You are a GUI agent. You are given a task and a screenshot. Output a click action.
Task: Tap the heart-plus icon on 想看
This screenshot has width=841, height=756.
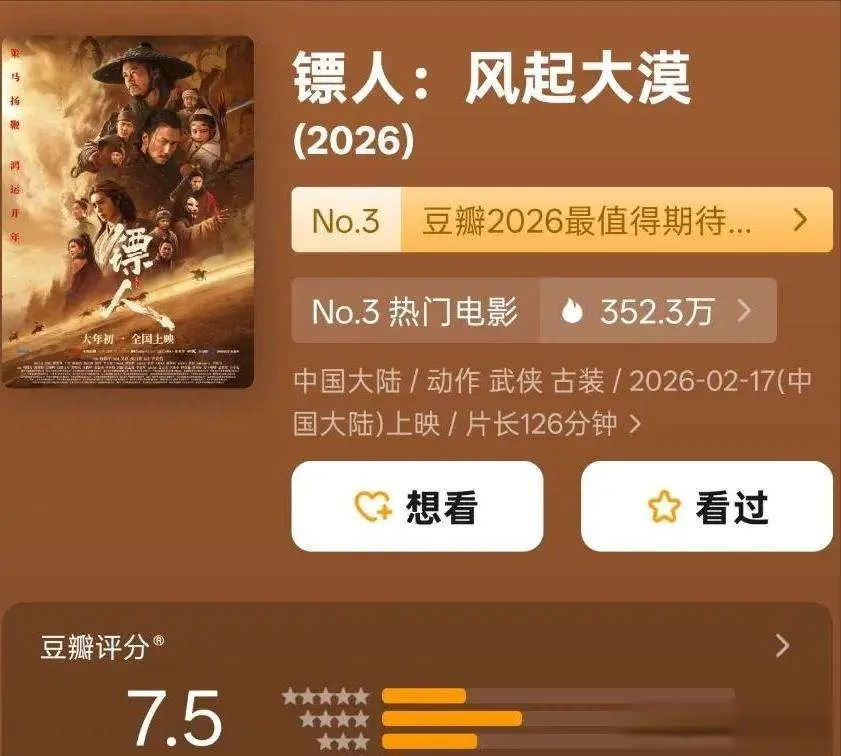(x=374, y=506)
